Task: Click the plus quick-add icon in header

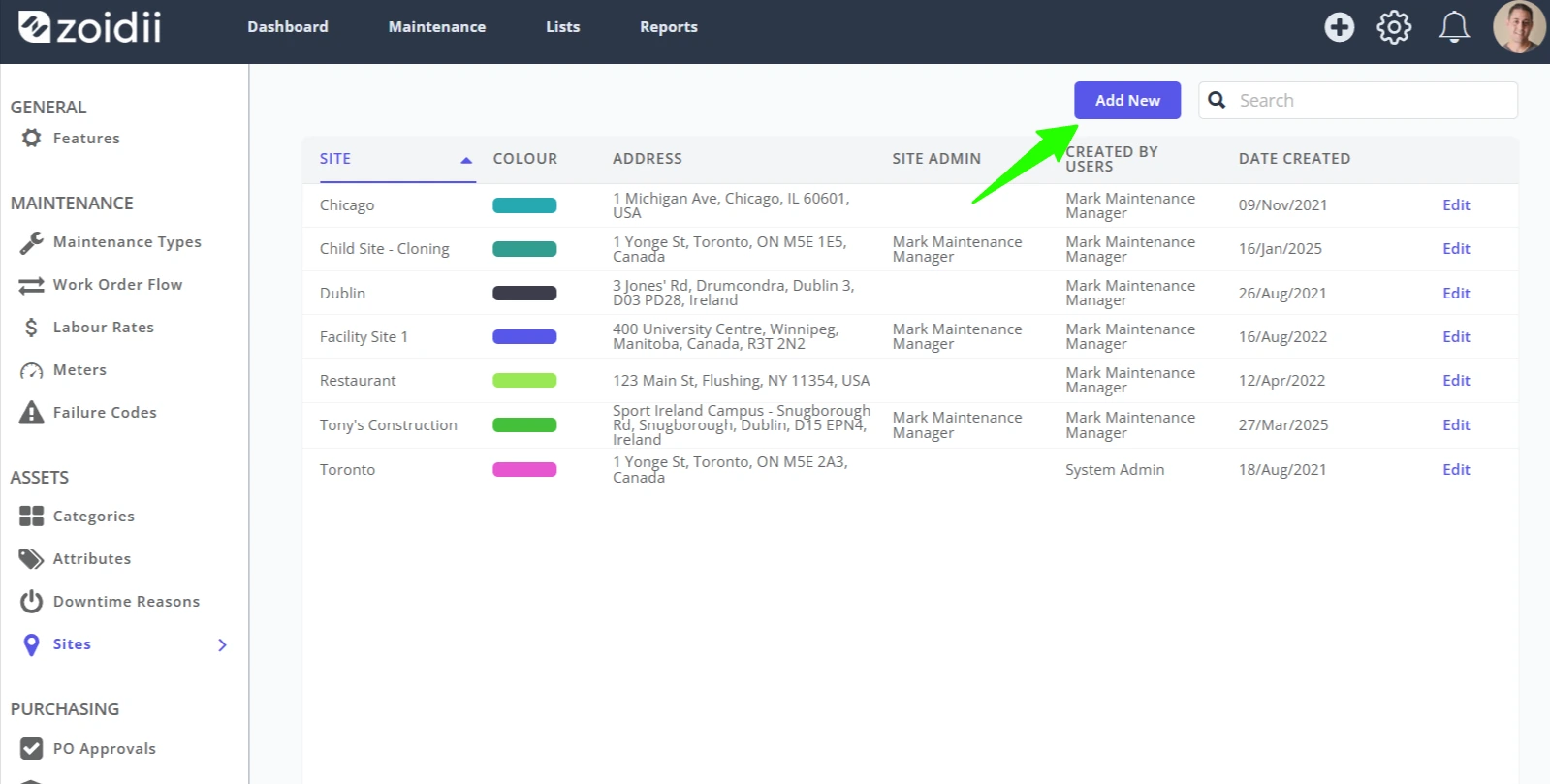Action: [1339, 27]
